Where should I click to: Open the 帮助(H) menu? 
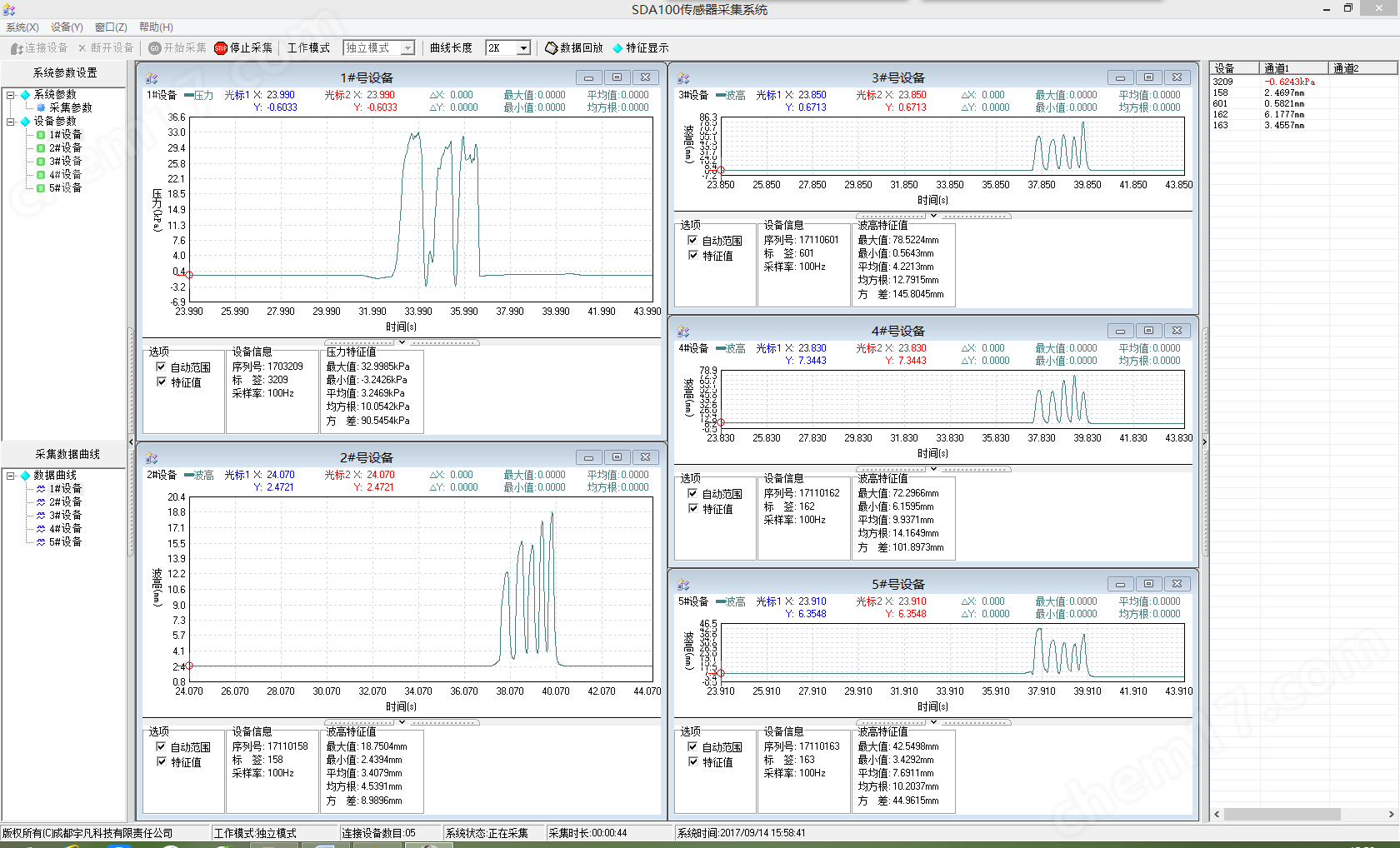tap(156, 27)
